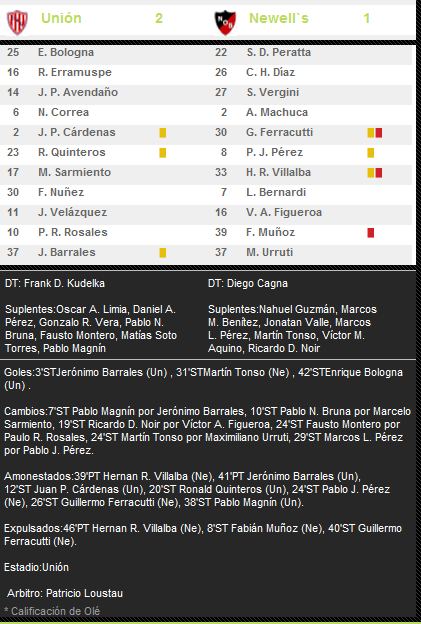The width and height of the screenshot is (421, 624).
Task: Open the Unión team name link
Action: coord(61,18)
